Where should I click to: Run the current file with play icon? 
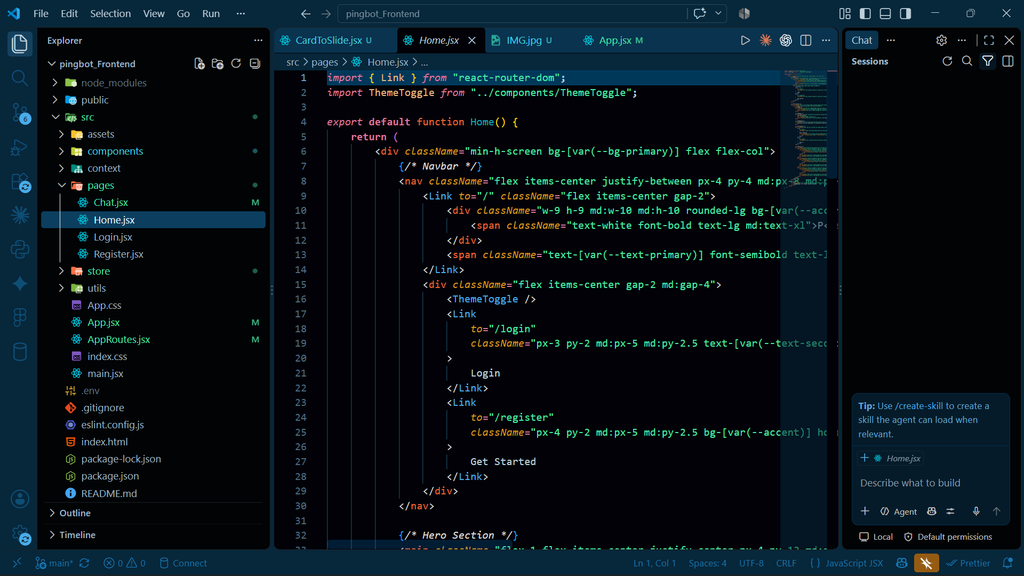coord(745,40)
